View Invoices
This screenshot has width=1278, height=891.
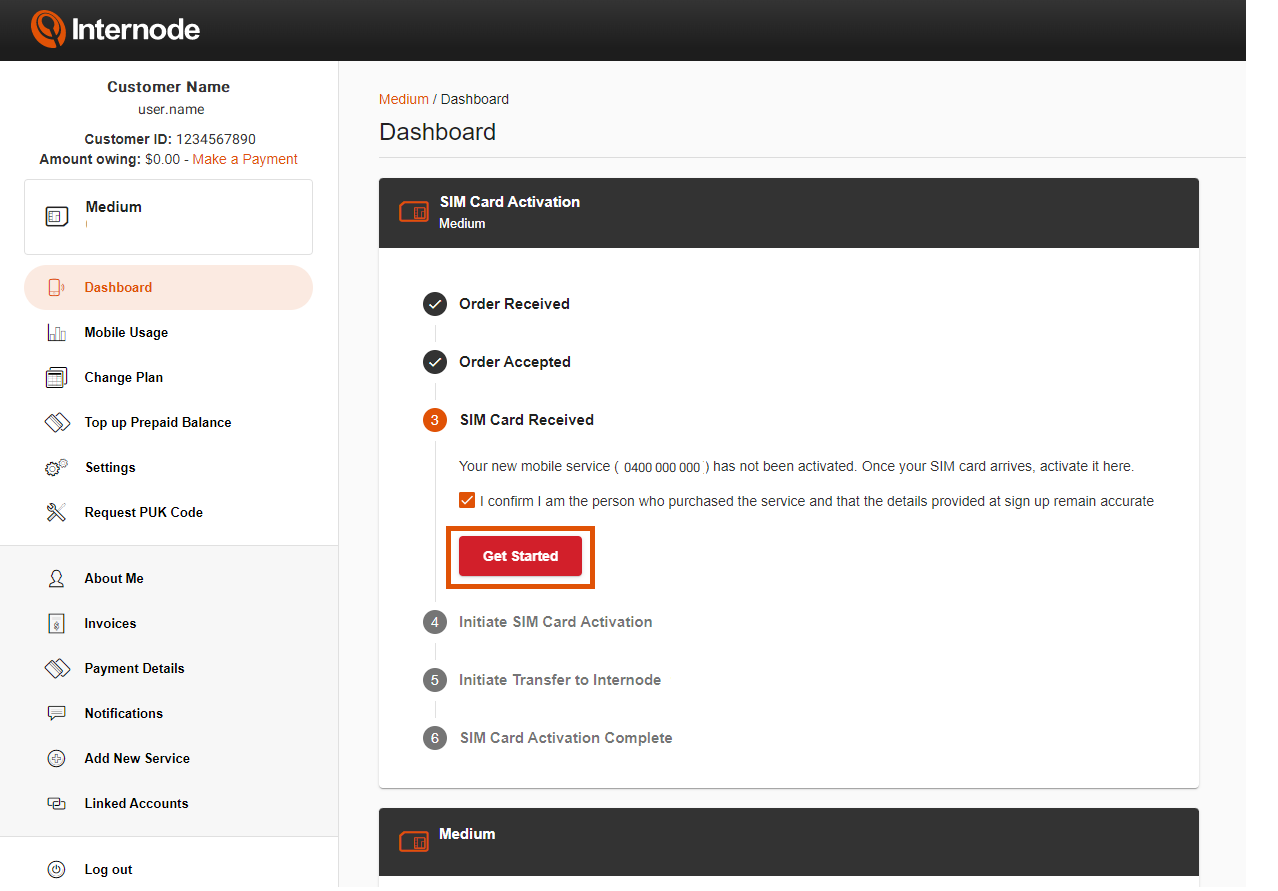click(110, 624)
